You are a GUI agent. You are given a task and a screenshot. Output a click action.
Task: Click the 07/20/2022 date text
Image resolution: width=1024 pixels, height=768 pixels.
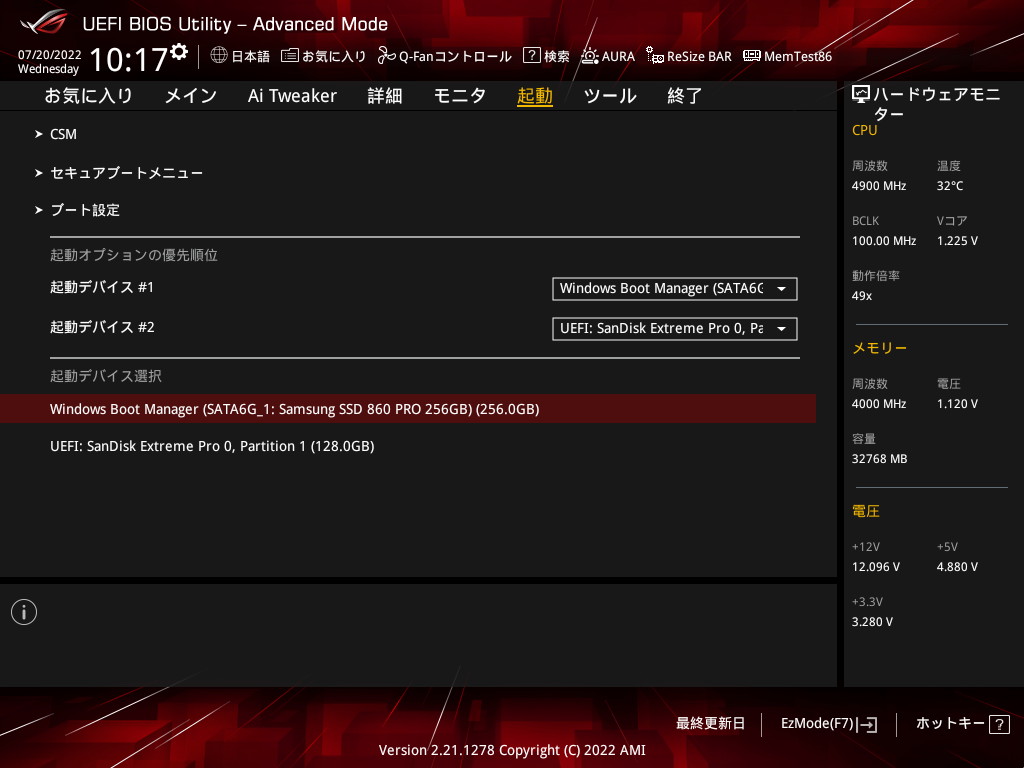(50, 55)
